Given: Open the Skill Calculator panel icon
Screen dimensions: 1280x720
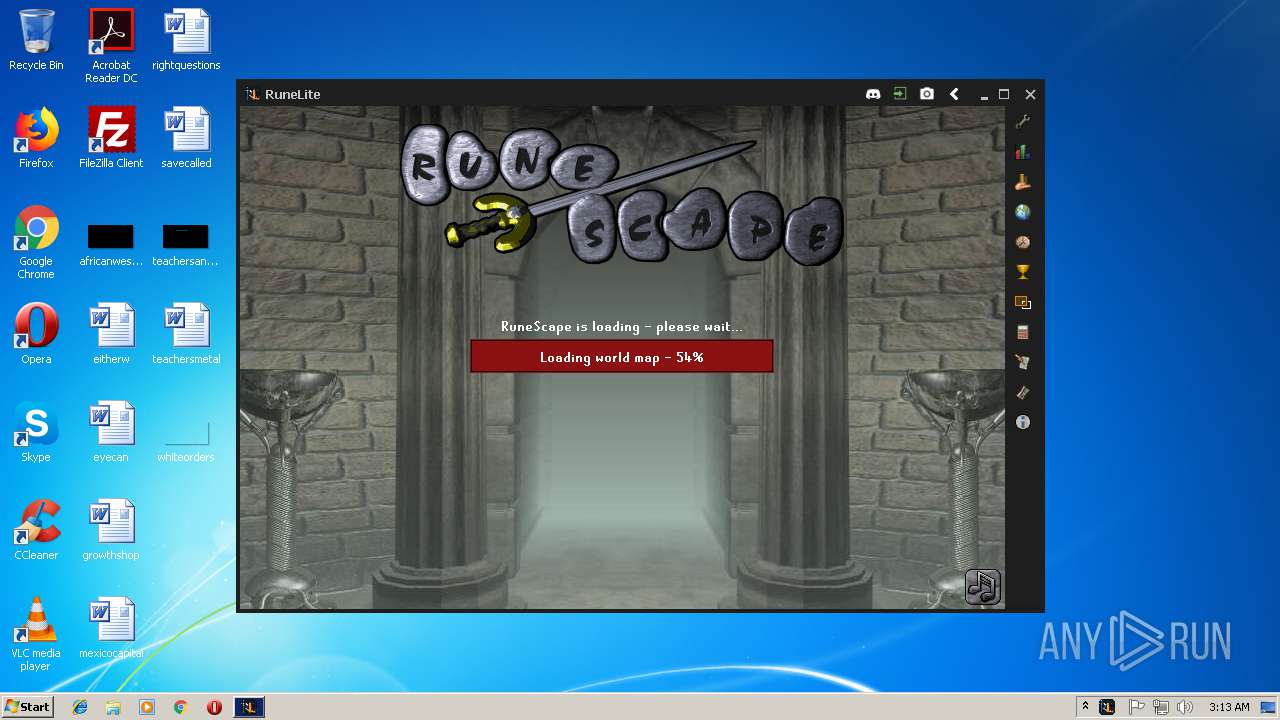Looking at the screenshot, I should (1022, 332).
